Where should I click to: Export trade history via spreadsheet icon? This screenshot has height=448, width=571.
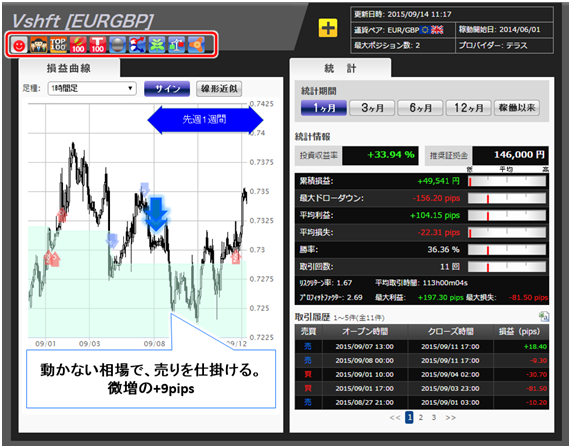point(544,317)
